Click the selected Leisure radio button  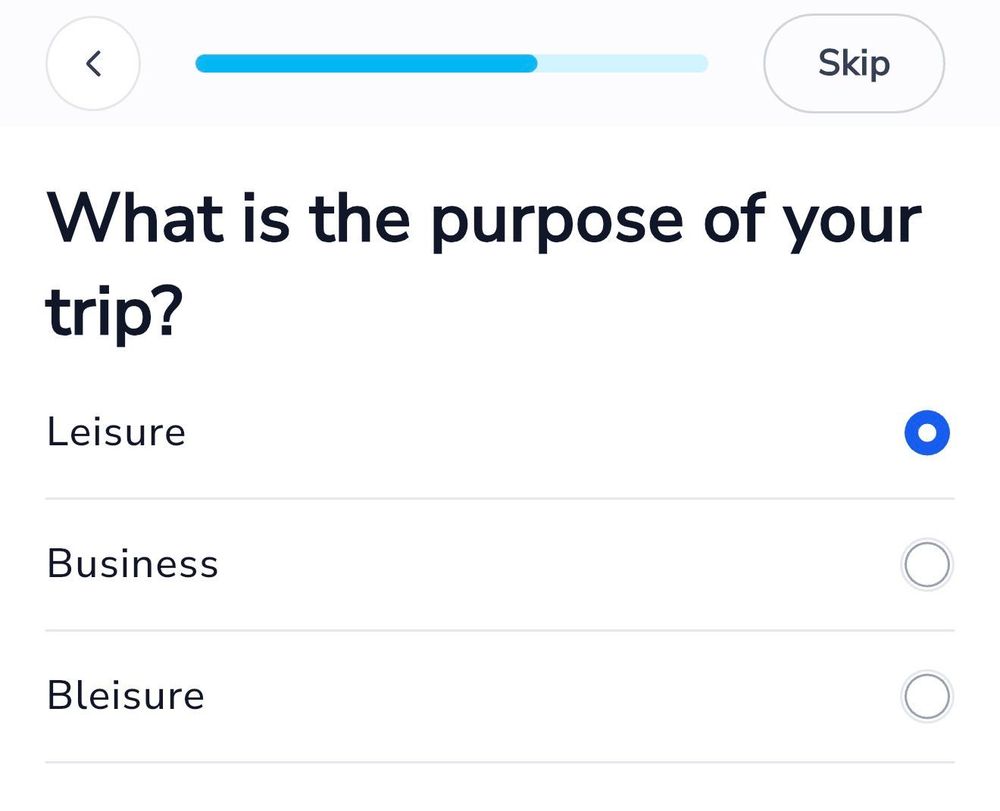click(x=926, y=433)
